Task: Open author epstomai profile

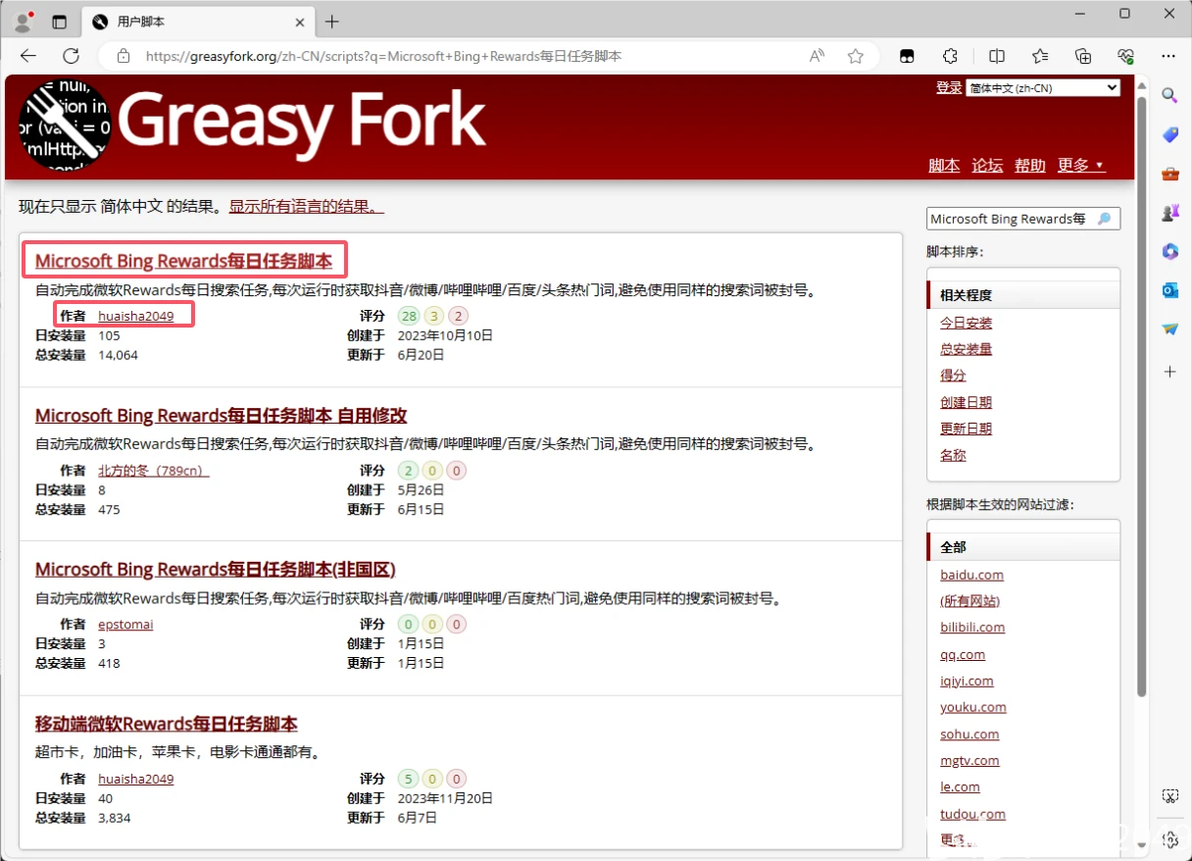Action: pyautogui.click(x=125, y=624)
